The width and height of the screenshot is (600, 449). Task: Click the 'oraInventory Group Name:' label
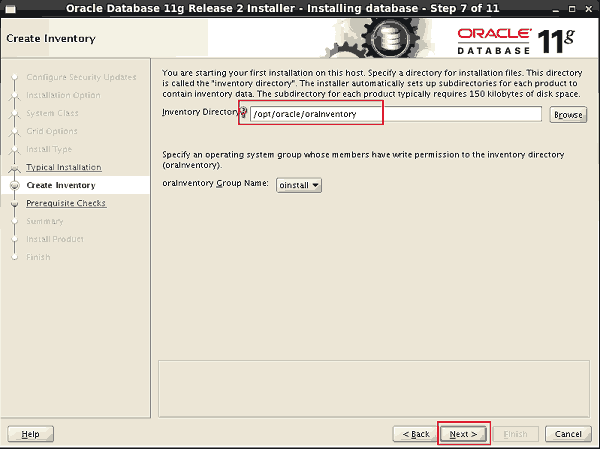pos(215,183)
